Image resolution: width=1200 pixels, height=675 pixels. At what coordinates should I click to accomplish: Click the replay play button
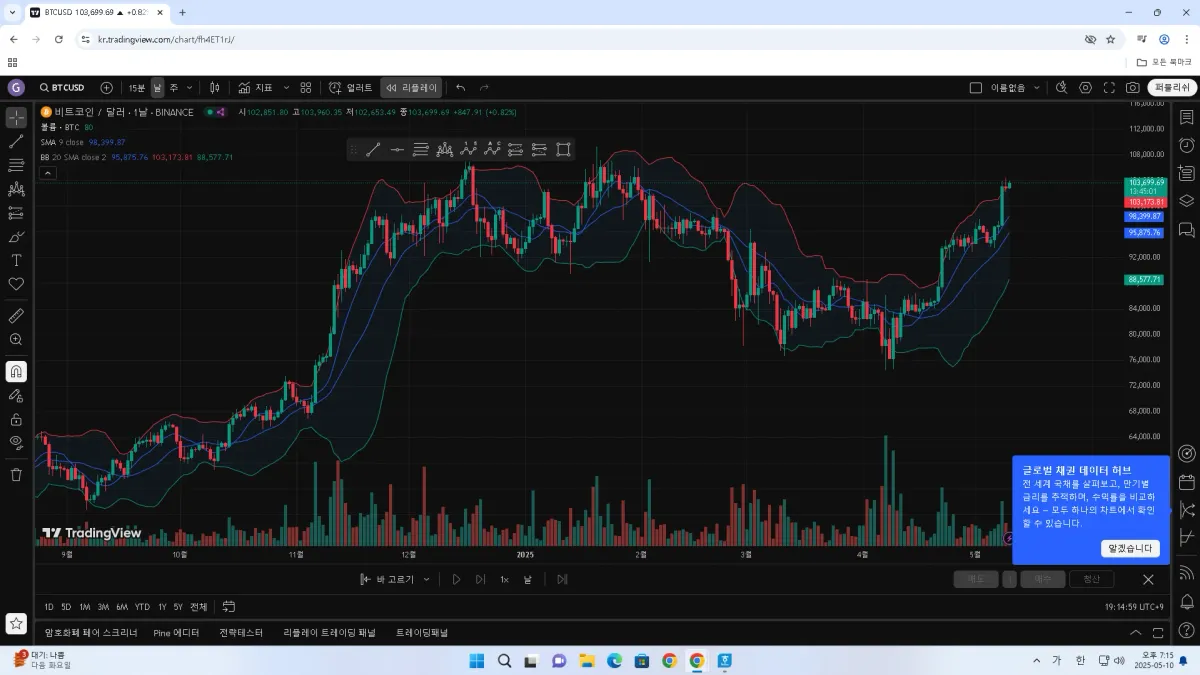click(456, 579)
